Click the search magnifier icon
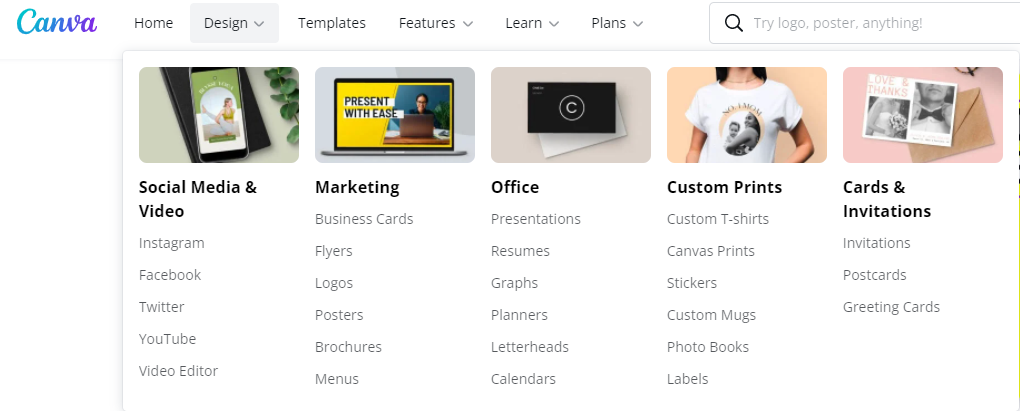The height and width of the screenshot is (411, 1020). point(733,23)
